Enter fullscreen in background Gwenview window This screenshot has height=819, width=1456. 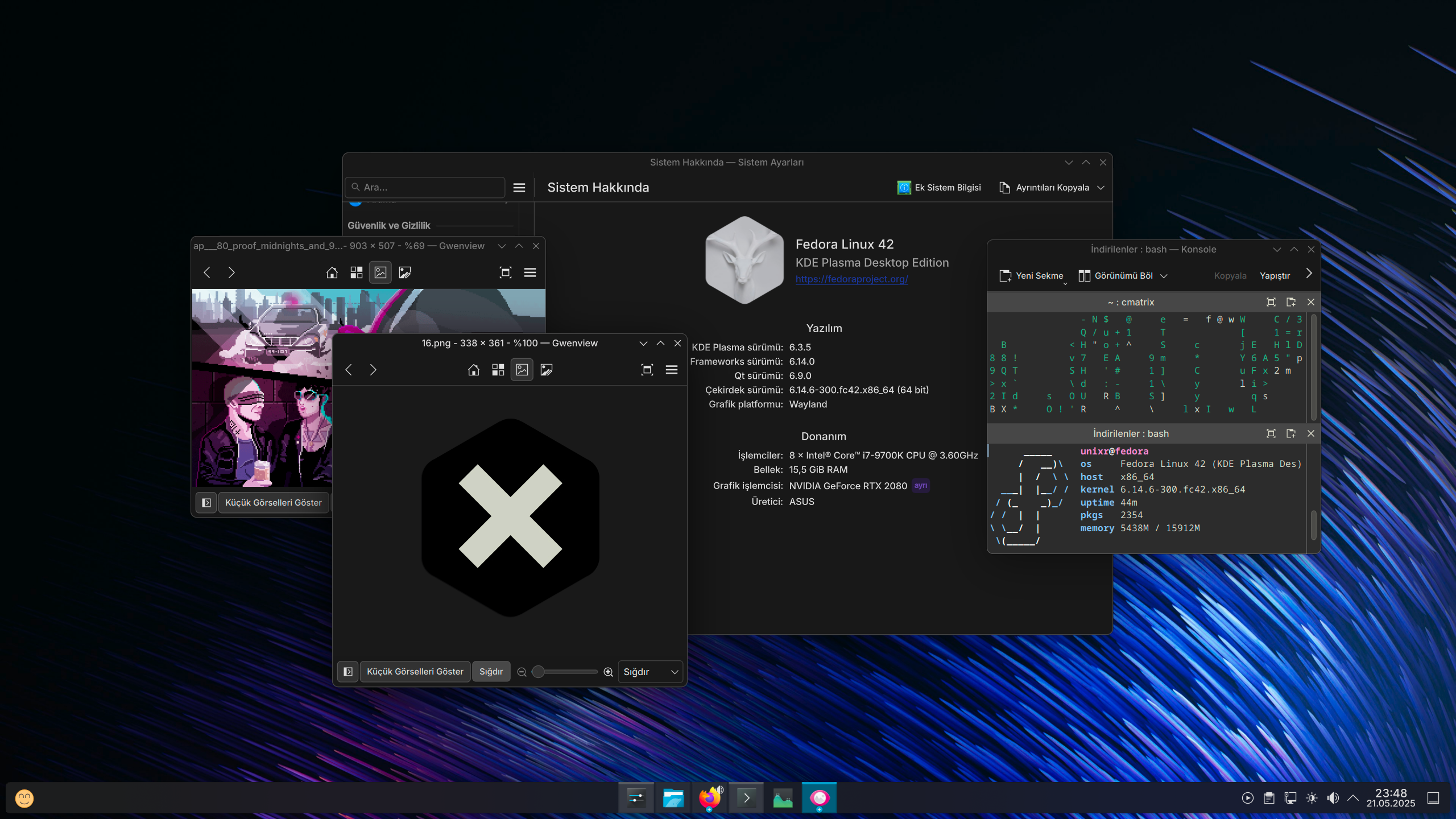click(505, 272)
